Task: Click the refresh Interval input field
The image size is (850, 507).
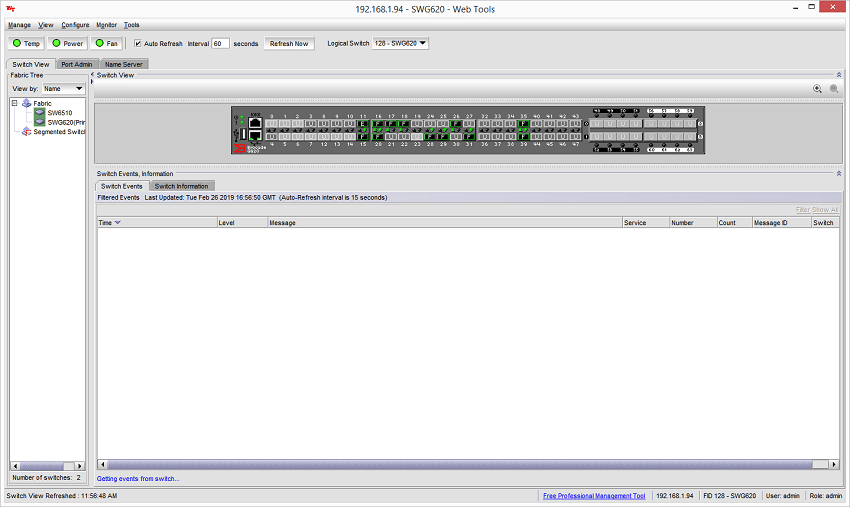Action: point(220,43)
